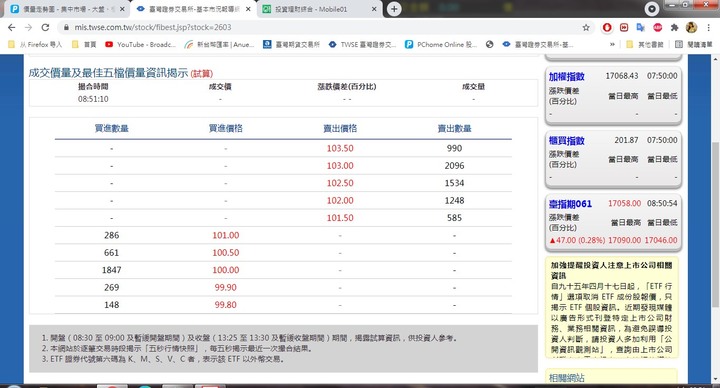
Task: Open the 臺指期061 futures link
Action: click(x=570, y=204)
